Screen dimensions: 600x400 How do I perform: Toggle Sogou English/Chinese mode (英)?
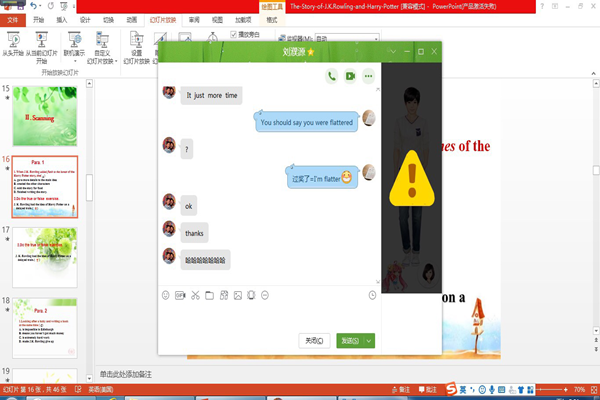pyautogui.click(x=463, y=390)
